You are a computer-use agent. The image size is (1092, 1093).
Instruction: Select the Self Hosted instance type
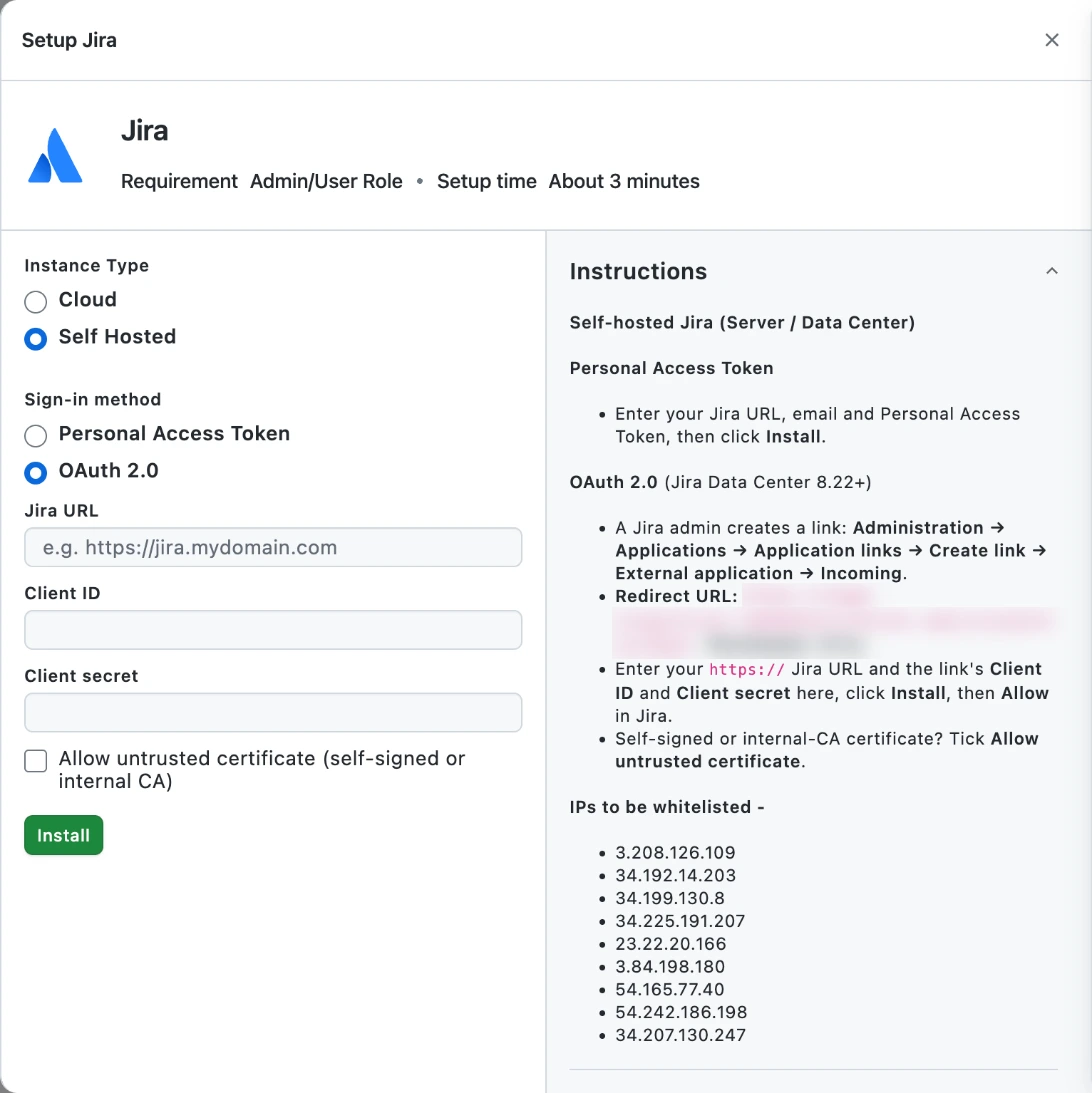point(36,338)
